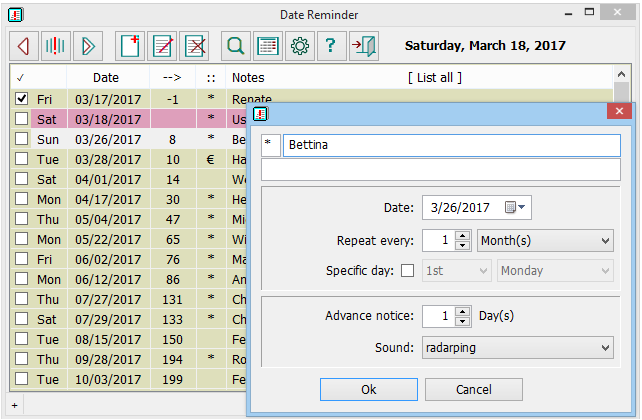Open the Month(s) repeat unit dropdown
This screenshot has height=420, width=642.
[545, 241]
